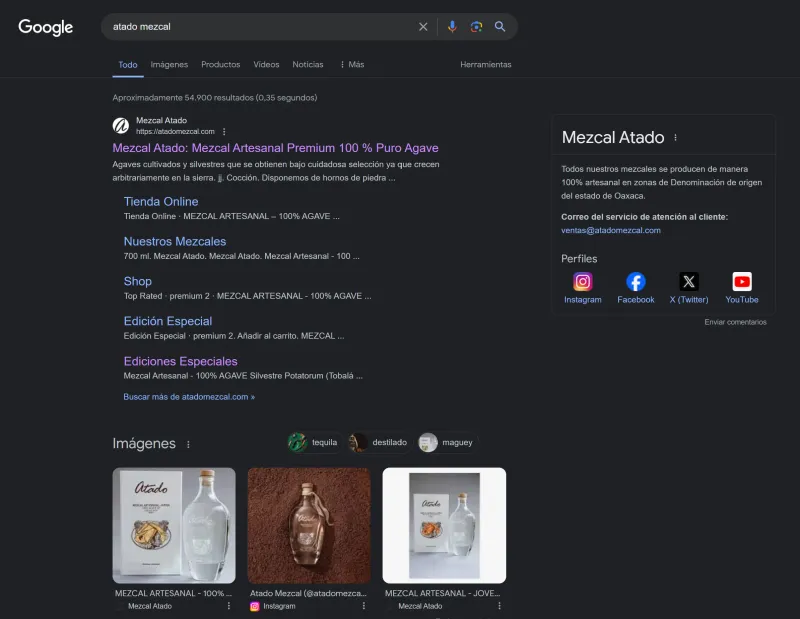Switch to the Productos tab
Screen dimensions: 800x619
pos(220,64)
